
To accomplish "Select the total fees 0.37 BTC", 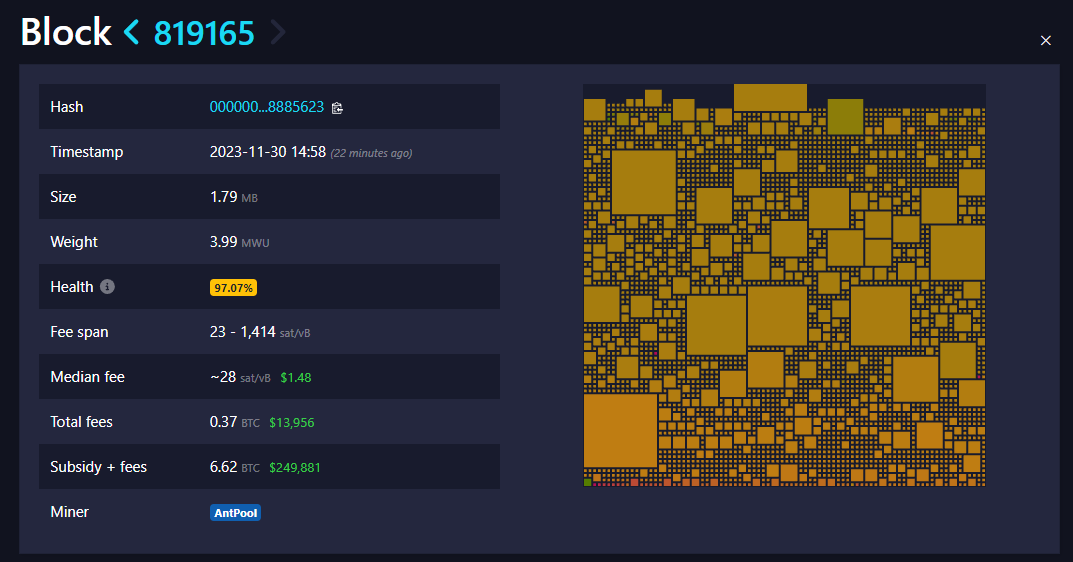I will [235, 422].
